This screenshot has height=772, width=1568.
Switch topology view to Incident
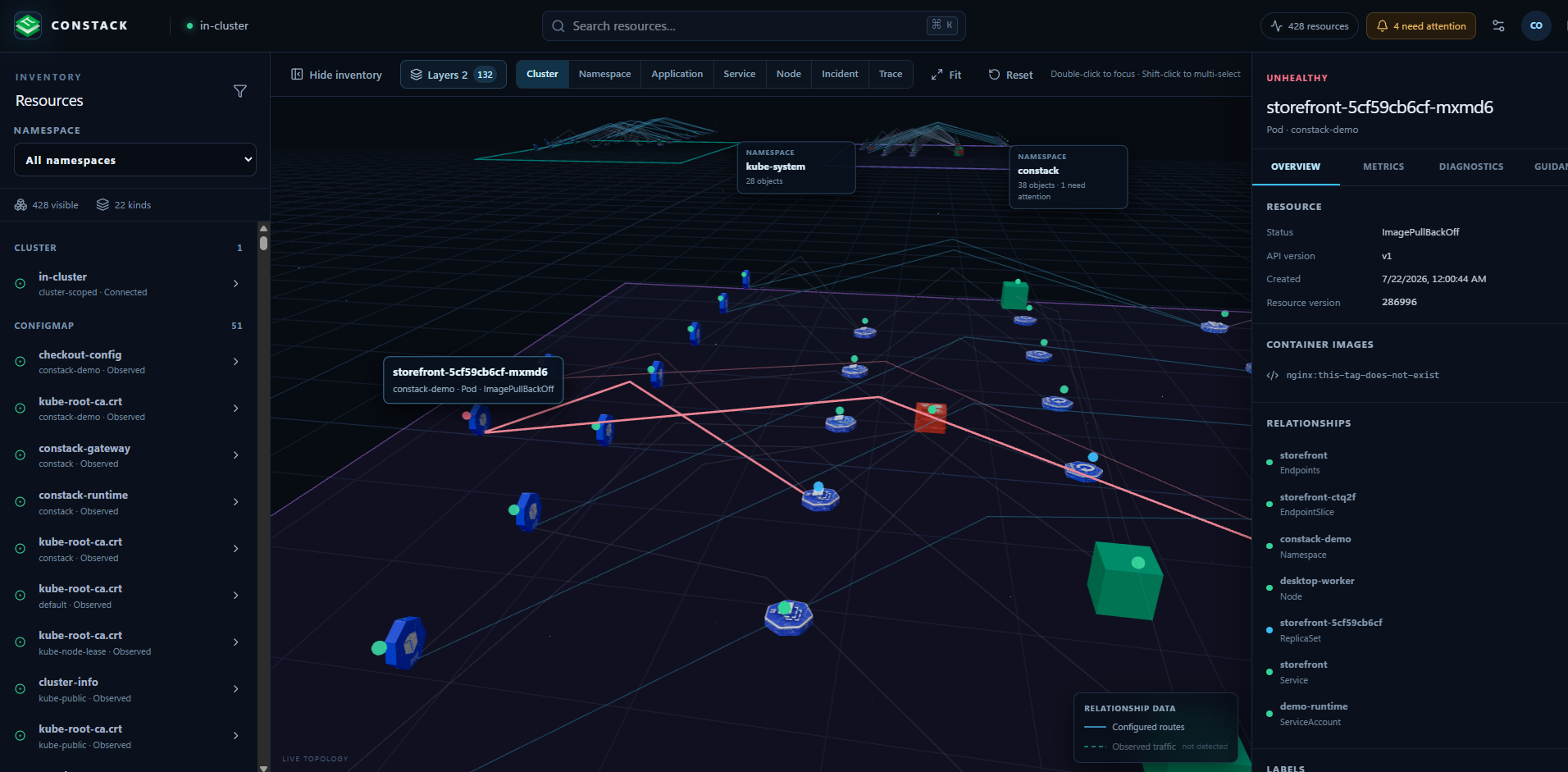click(840, 74)
